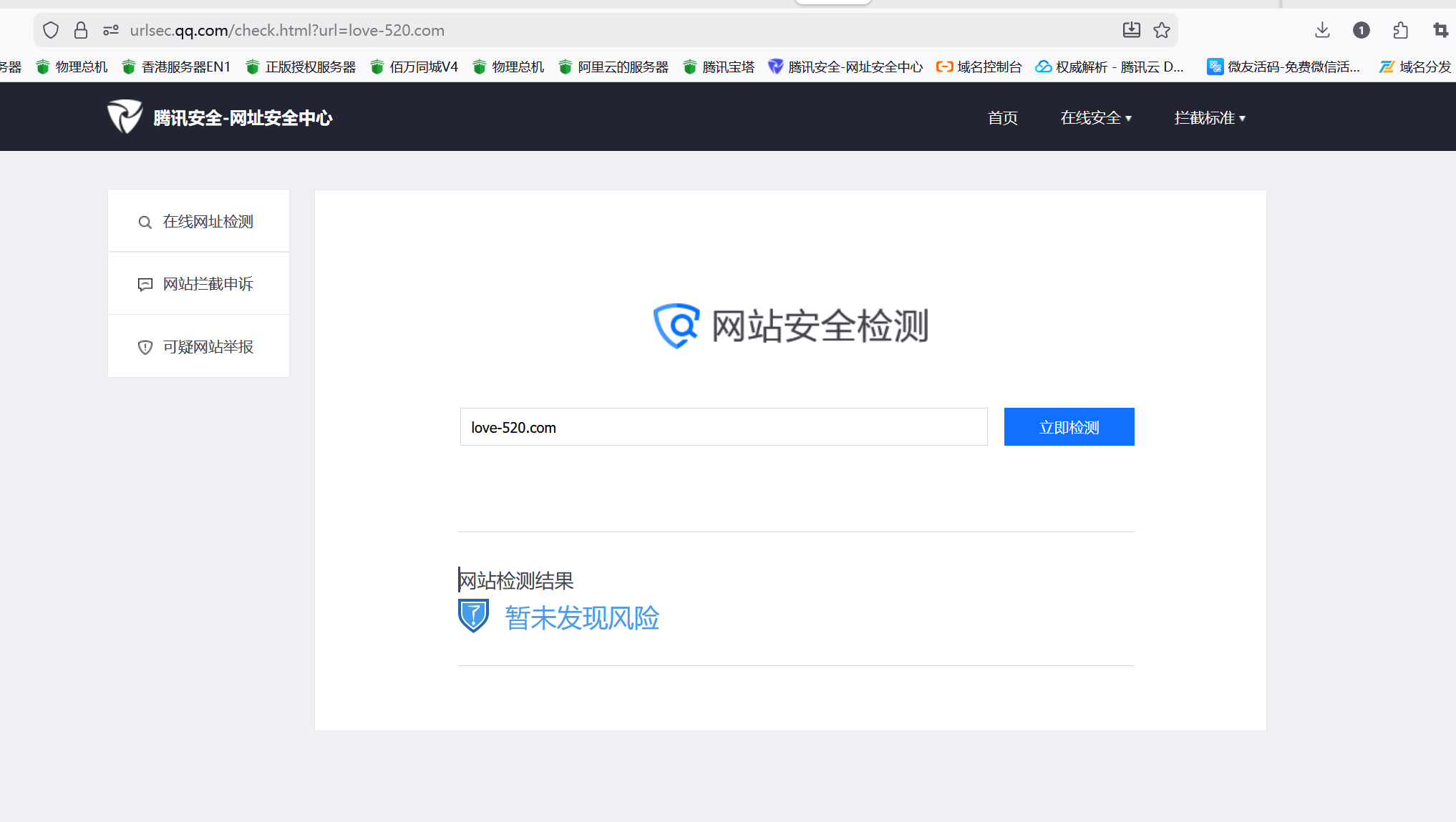This screenshot has height=822, width=1456.
Task: Select 首页 in the top navigation
Action: point(1002,118)
